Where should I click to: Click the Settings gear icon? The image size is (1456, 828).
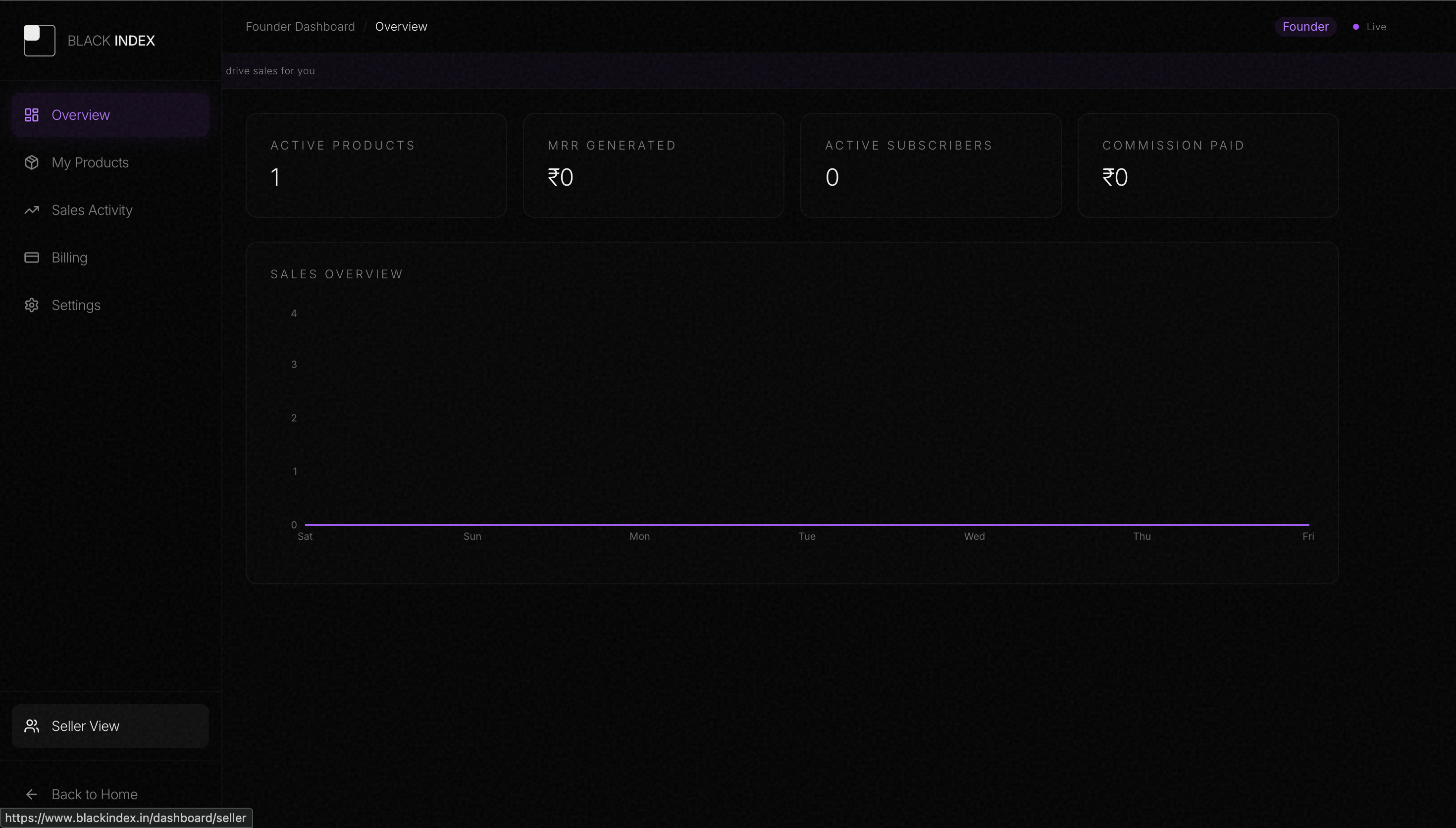click(x=32, y=306)
